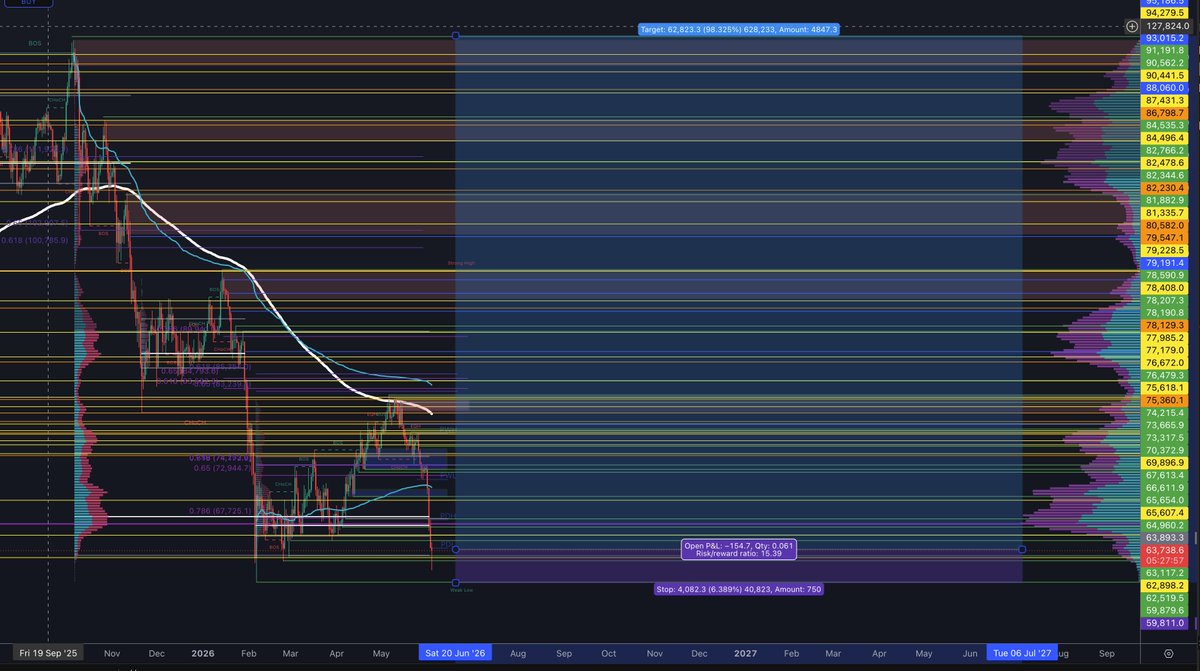Select the Stop 4,082.3 label of the position
Viewport: 1200px width, 671px height.
pyautogui.click(x=739, y=589)
